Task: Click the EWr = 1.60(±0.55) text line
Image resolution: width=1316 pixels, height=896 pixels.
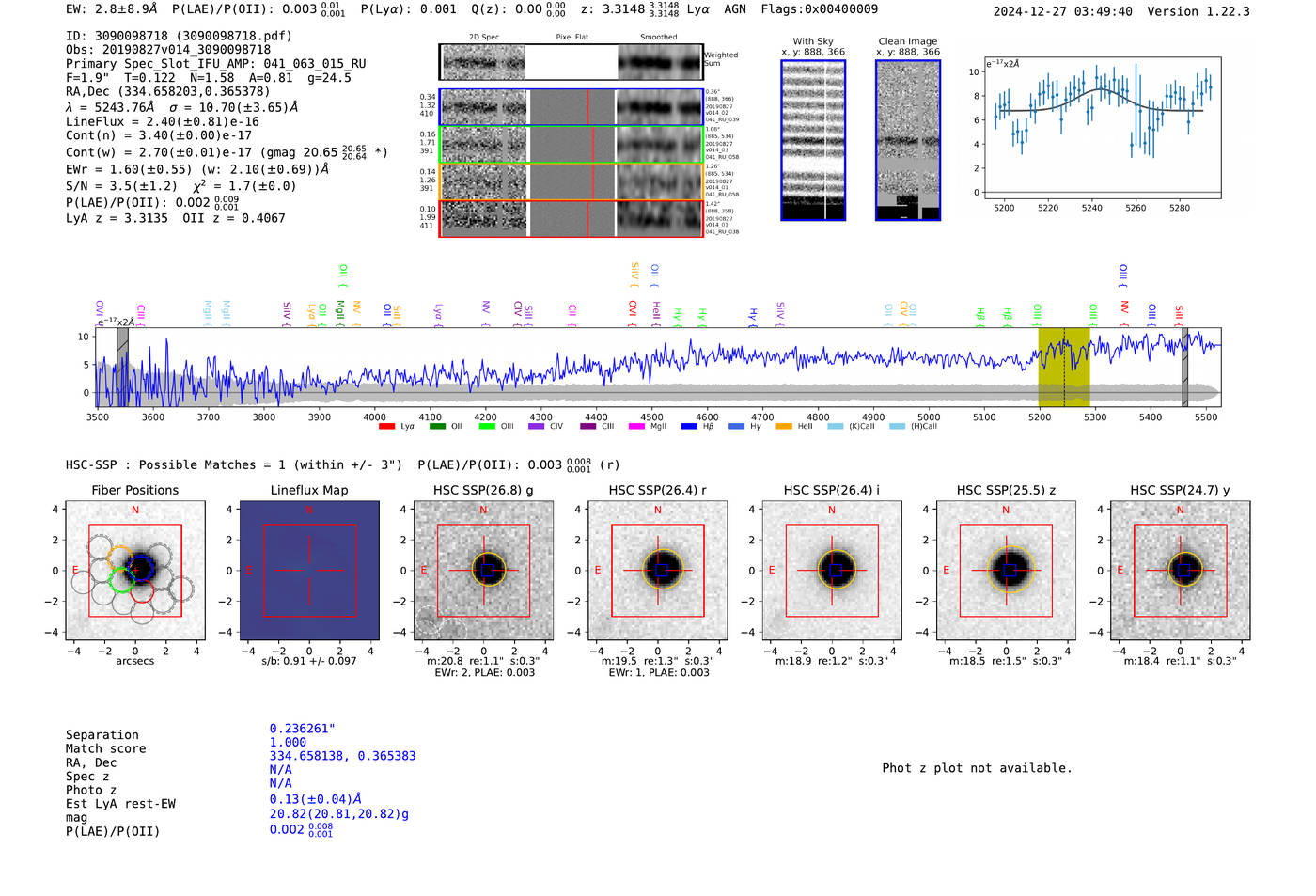Action: click(197, 169)
